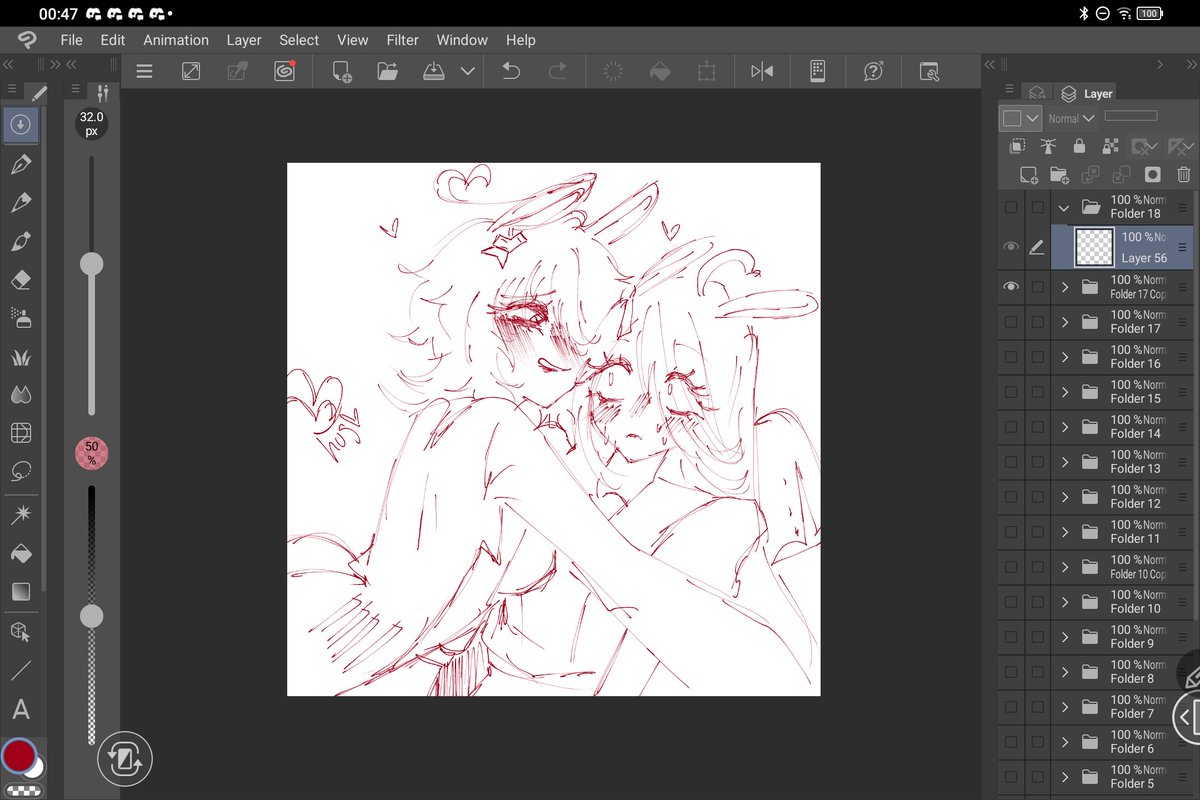Expand Folder 17 chevron

tap(1065, 322)
